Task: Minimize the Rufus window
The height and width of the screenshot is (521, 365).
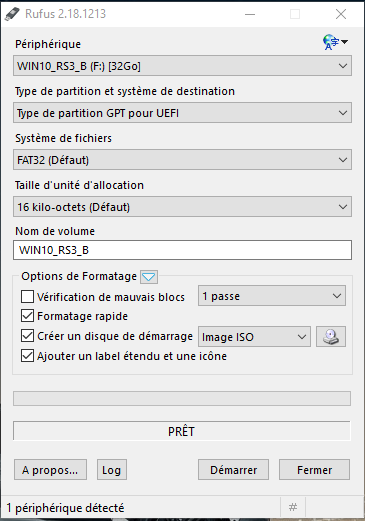Action: click(x=250, y=14)
